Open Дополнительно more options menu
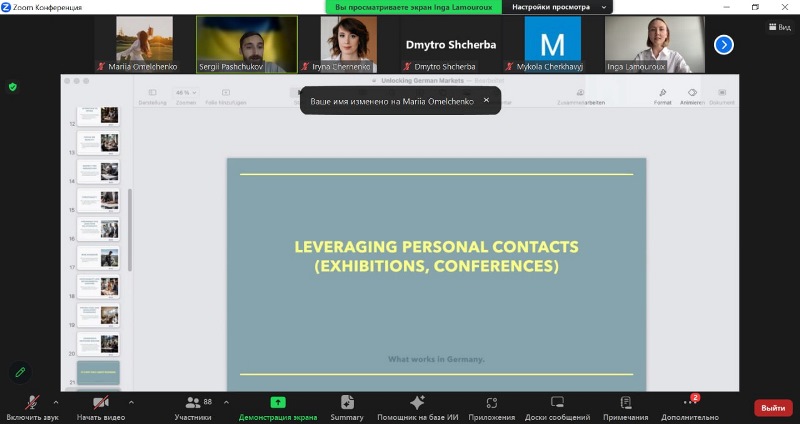The image size is (800, 424). coord(690,408)
